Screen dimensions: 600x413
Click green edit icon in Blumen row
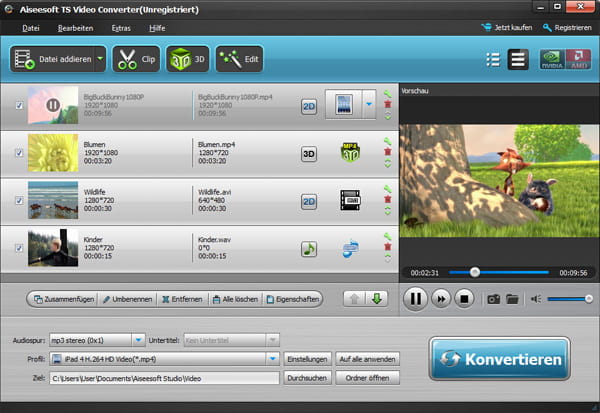[x=388, y=141]
